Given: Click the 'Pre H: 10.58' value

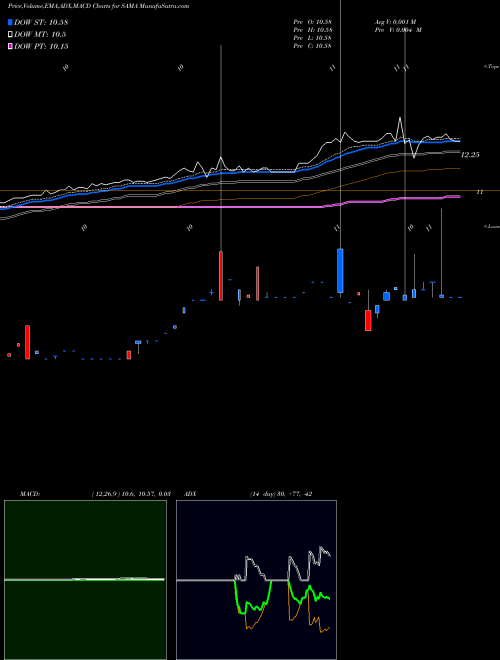Looking at the screenshot, I should coord(313,30).
